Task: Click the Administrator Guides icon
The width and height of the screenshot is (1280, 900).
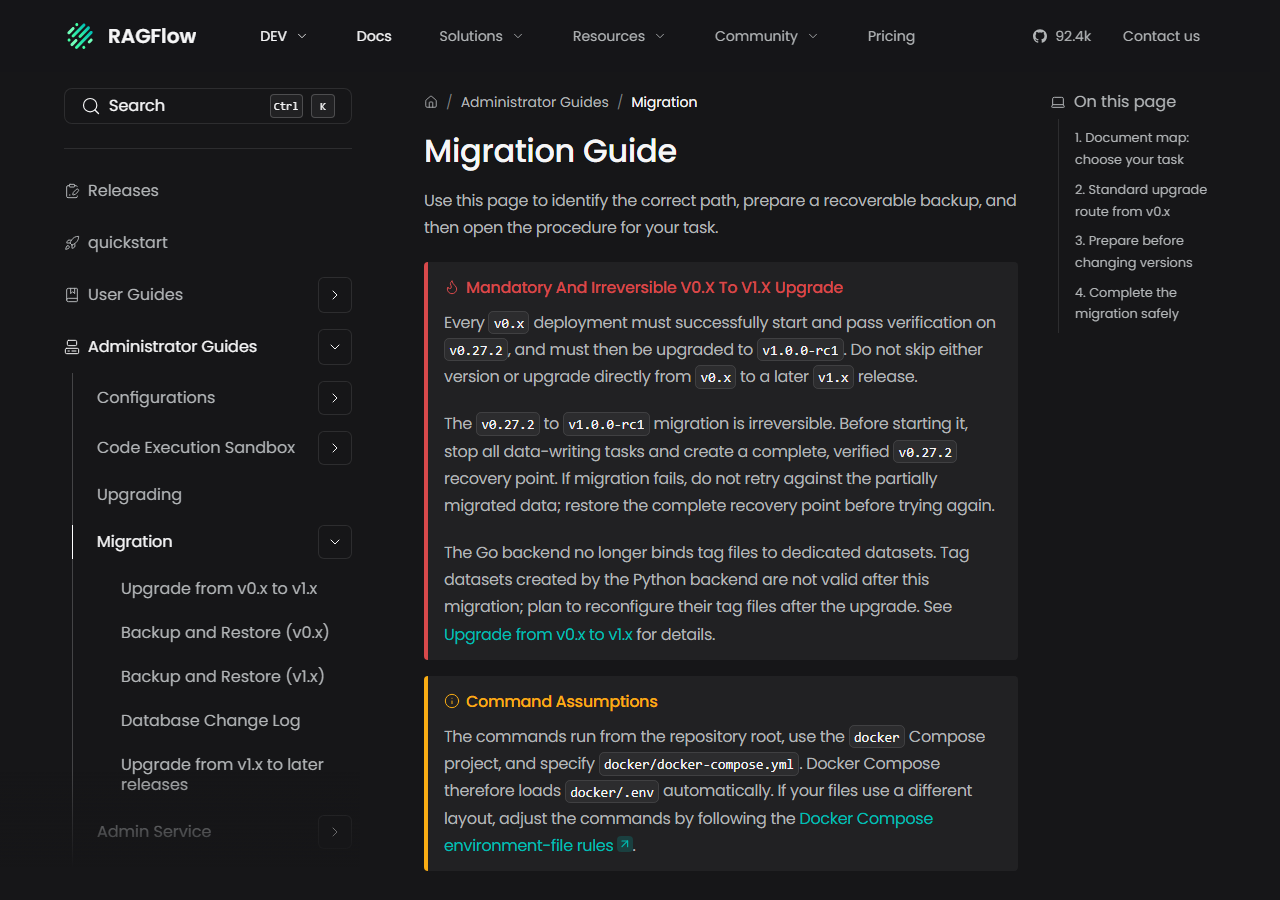Action: [x=72, y=347]
